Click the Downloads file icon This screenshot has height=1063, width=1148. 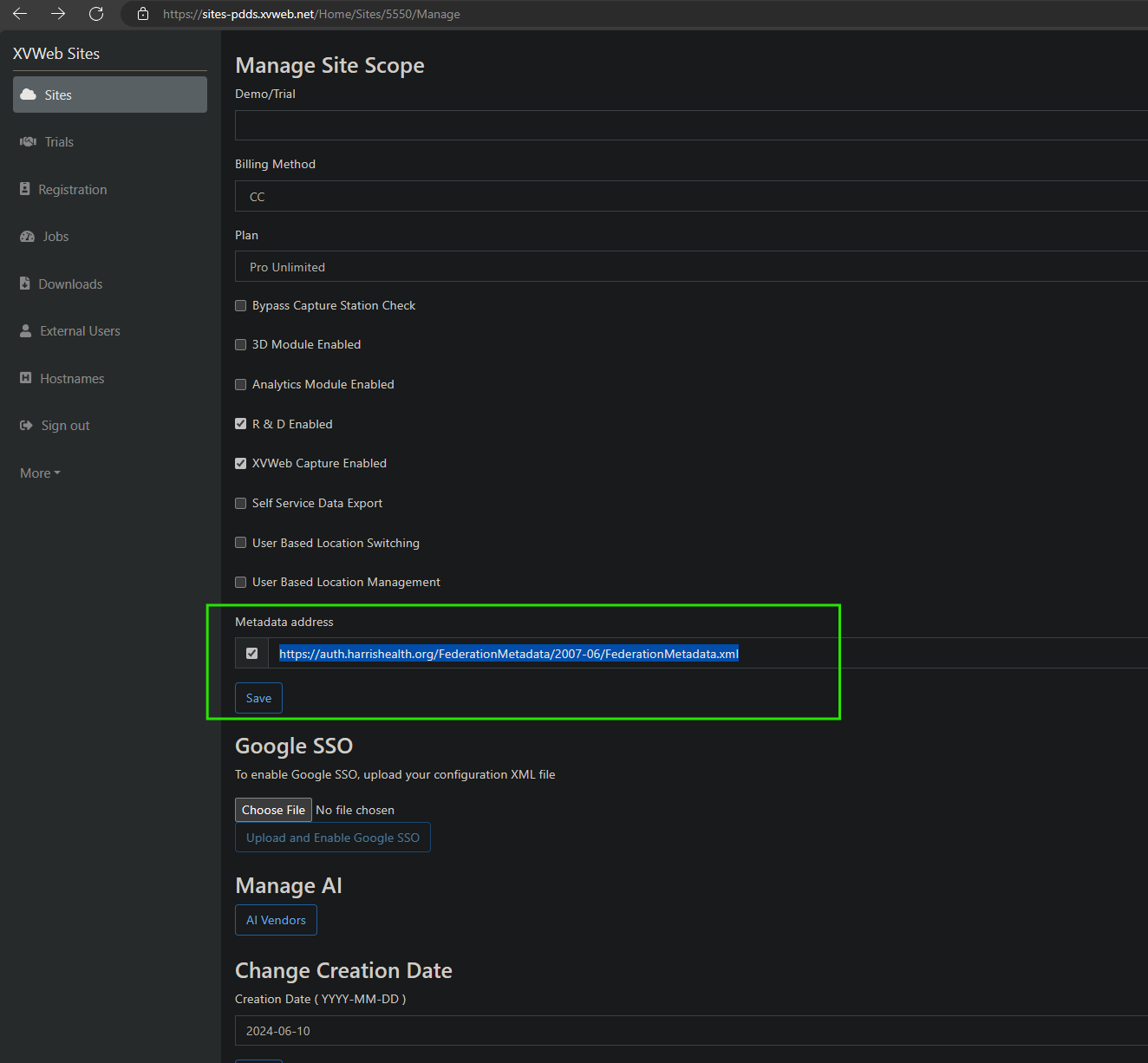tap(25, 284)
